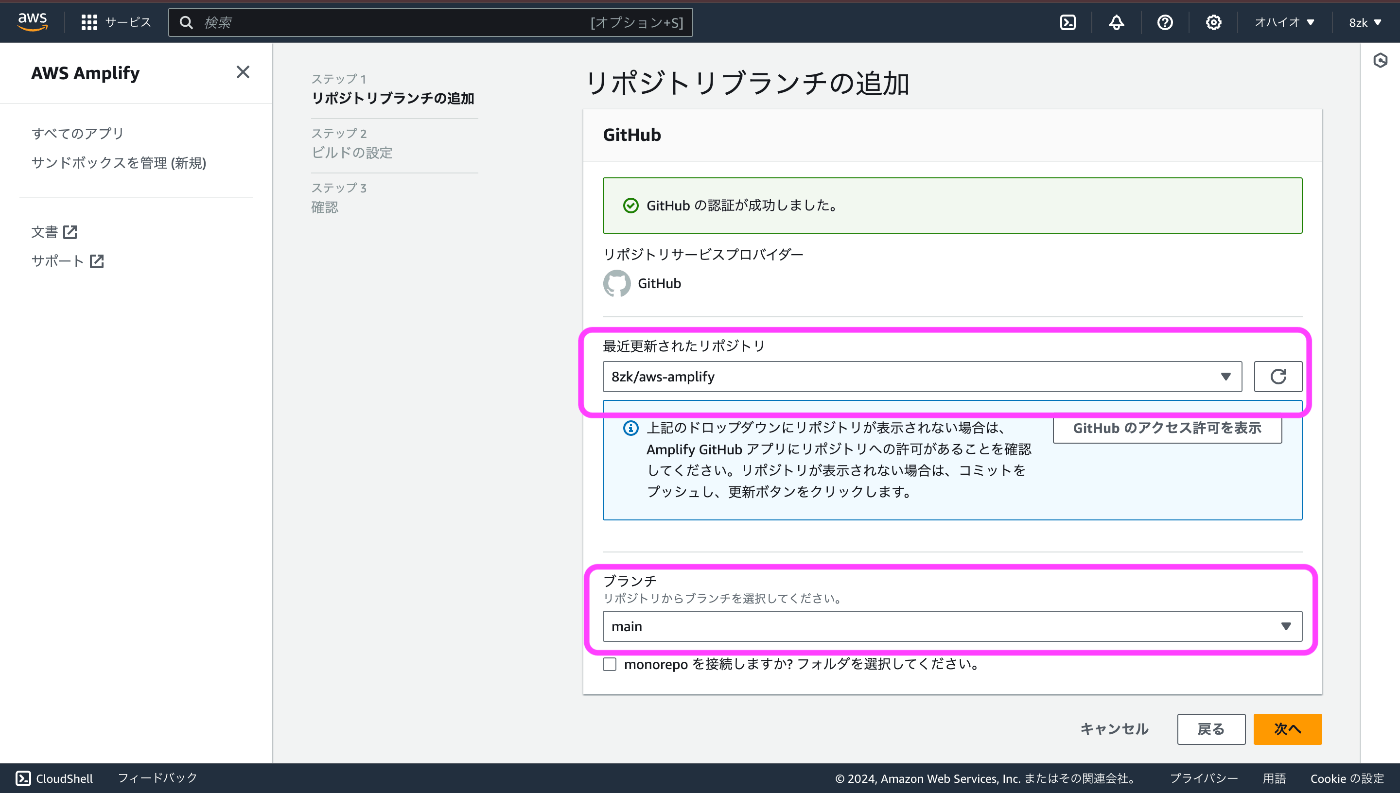Open サンドボックスを管理 (新規)
Screen dimensions: 1400x793
(x=119, y=163)
